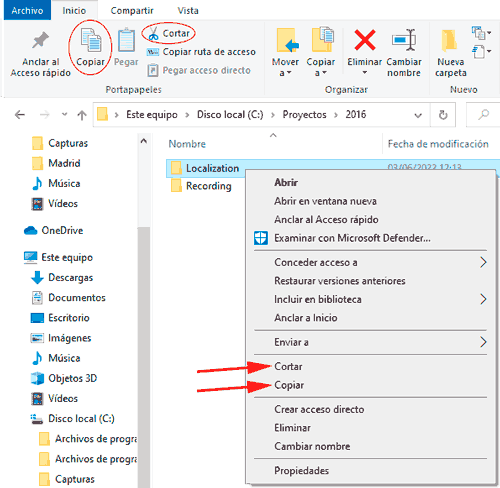Expand the address bar history dropdown
Viewport: 500px width, 488px height.
pos(418,115)
